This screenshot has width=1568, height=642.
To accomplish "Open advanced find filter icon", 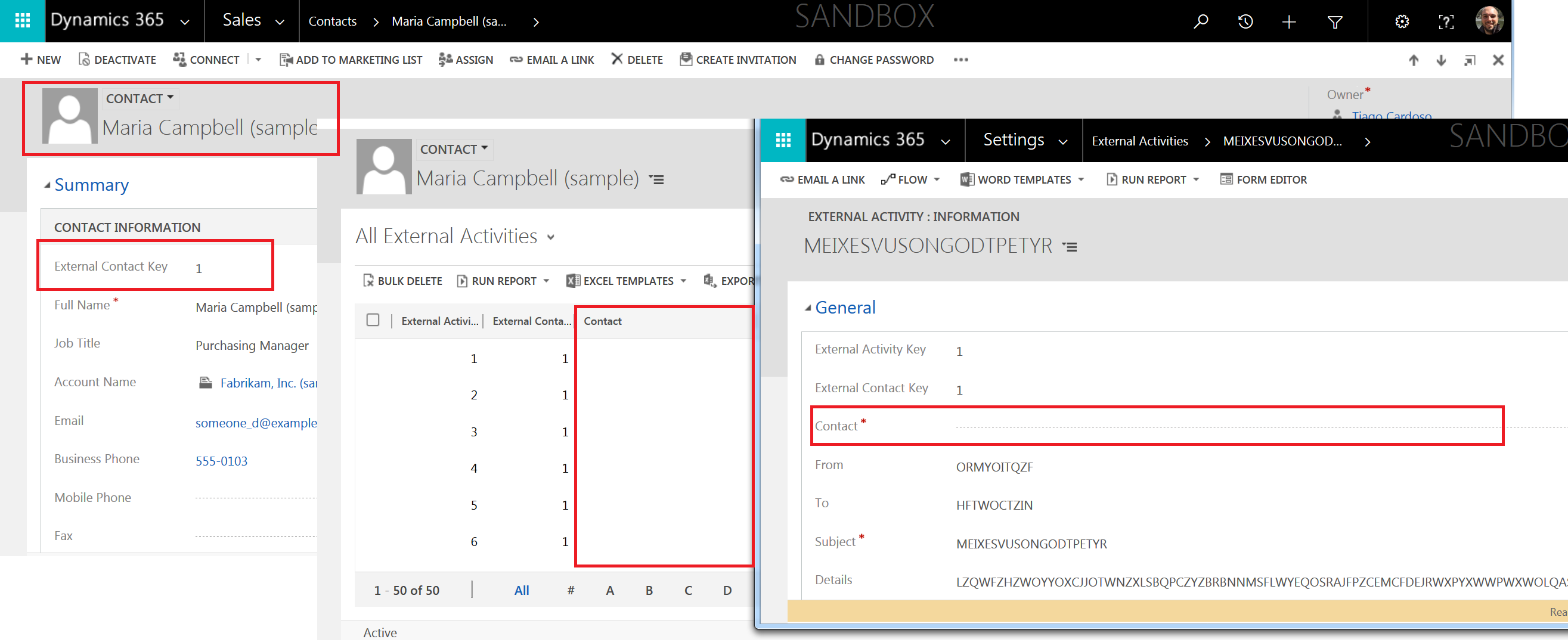I will click(1334, 22).
